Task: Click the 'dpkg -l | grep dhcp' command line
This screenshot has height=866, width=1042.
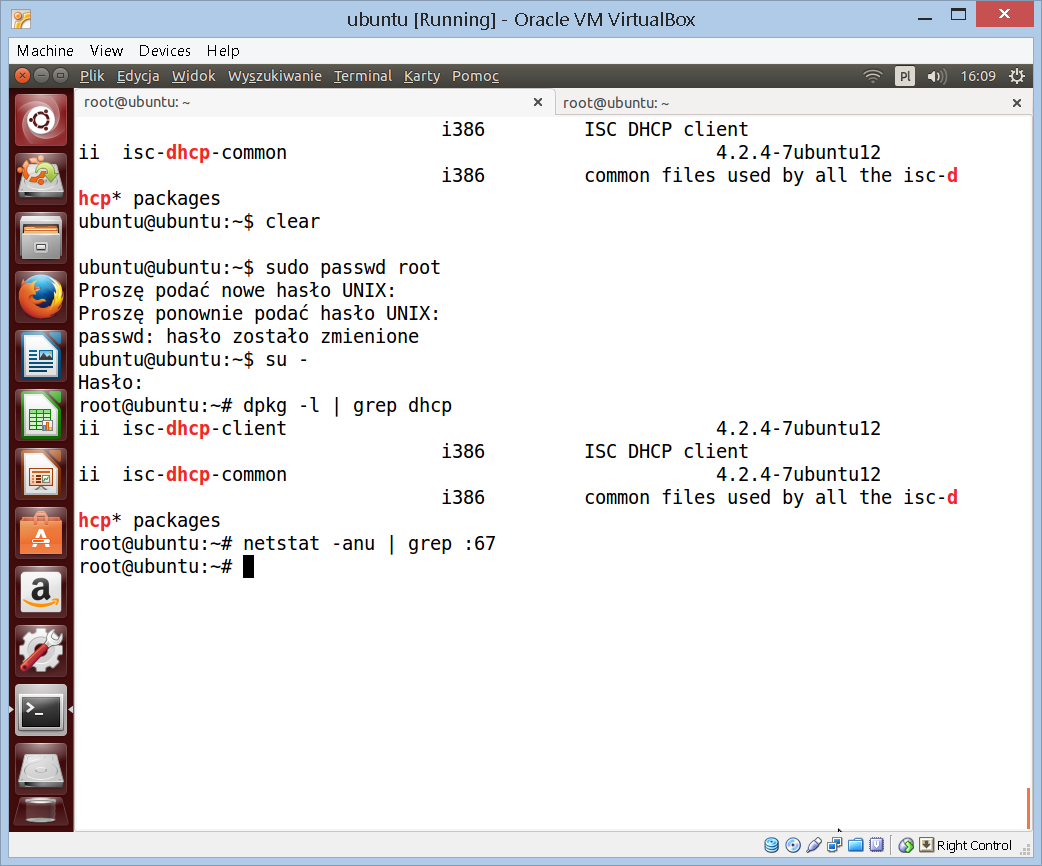Action: 265,405
